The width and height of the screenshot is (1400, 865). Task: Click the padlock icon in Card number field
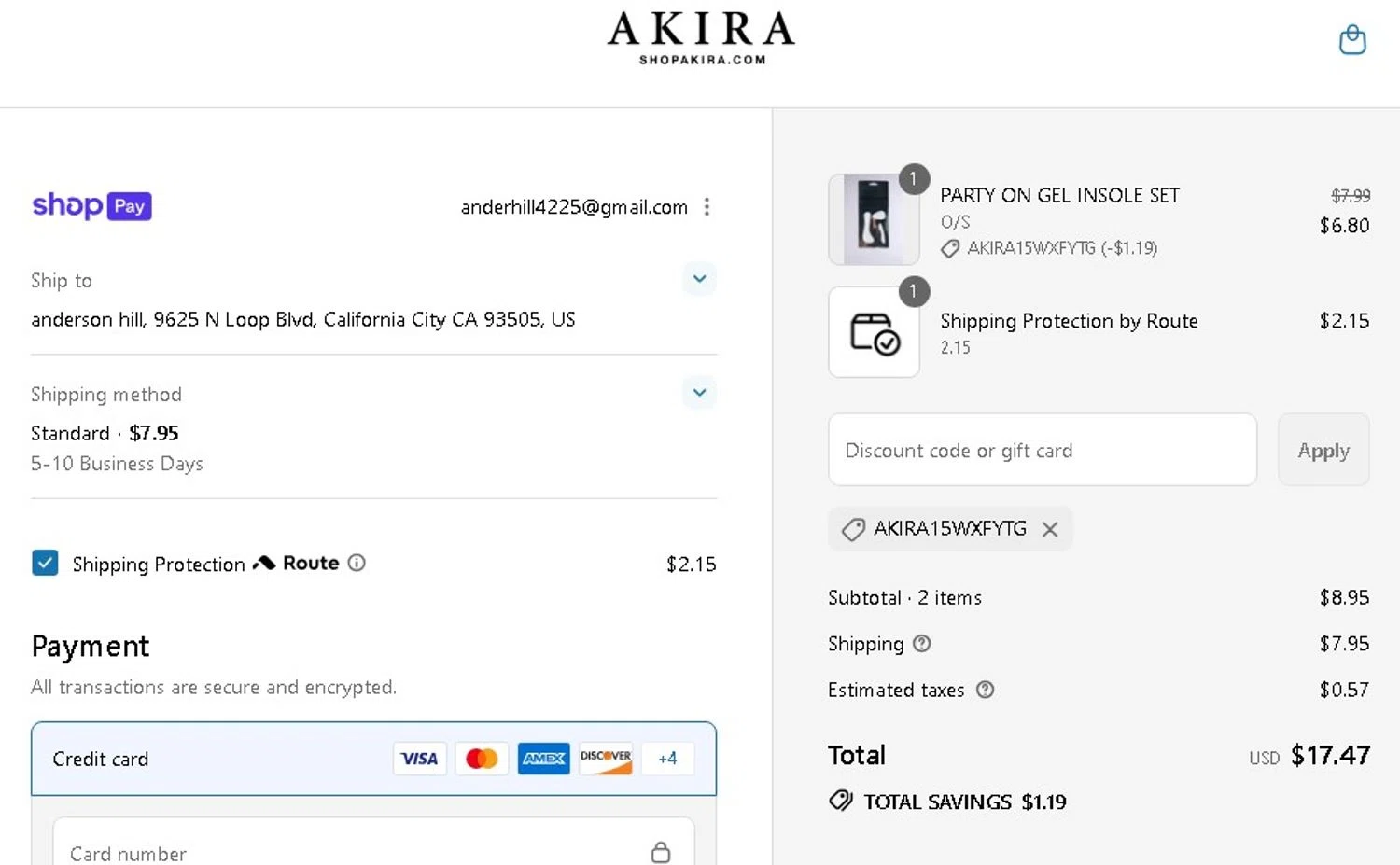(x=661, y=852)
